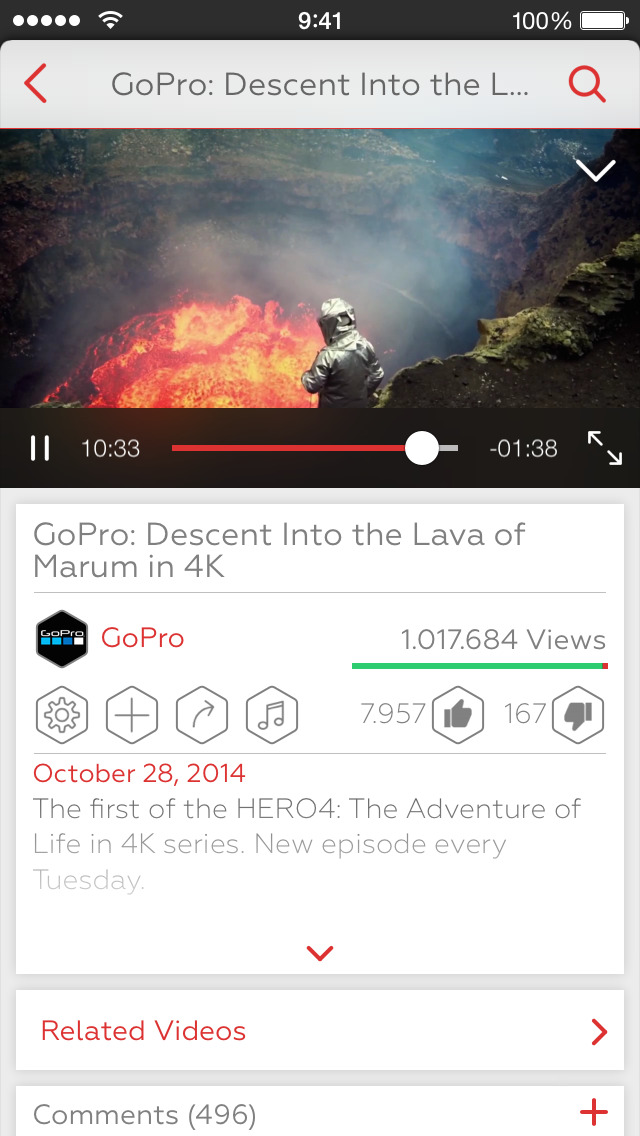
Task: Open the Related Videos section
Action: coord(320,1030)
